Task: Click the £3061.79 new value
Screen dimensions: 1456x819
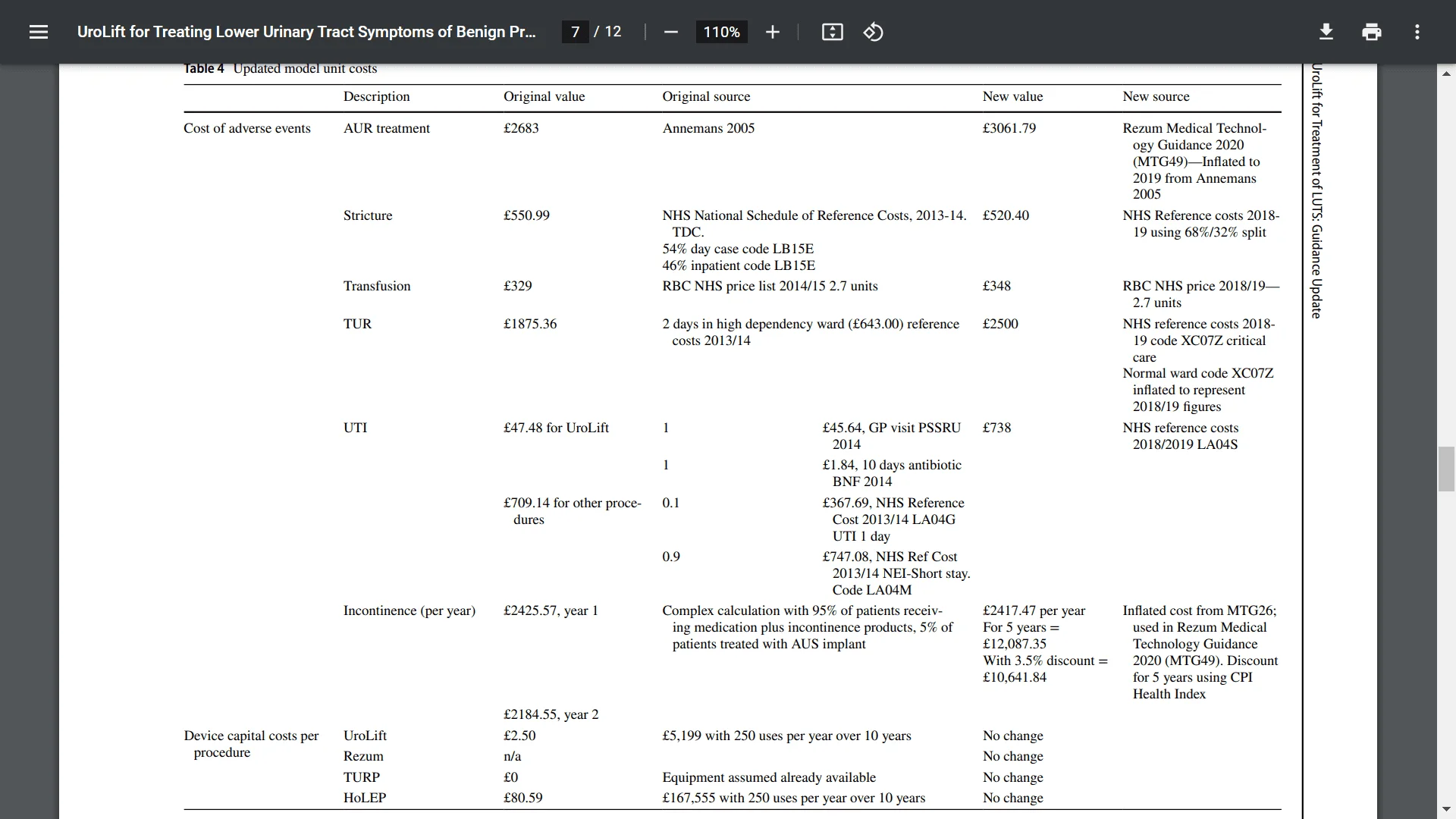Action: 1009,128
